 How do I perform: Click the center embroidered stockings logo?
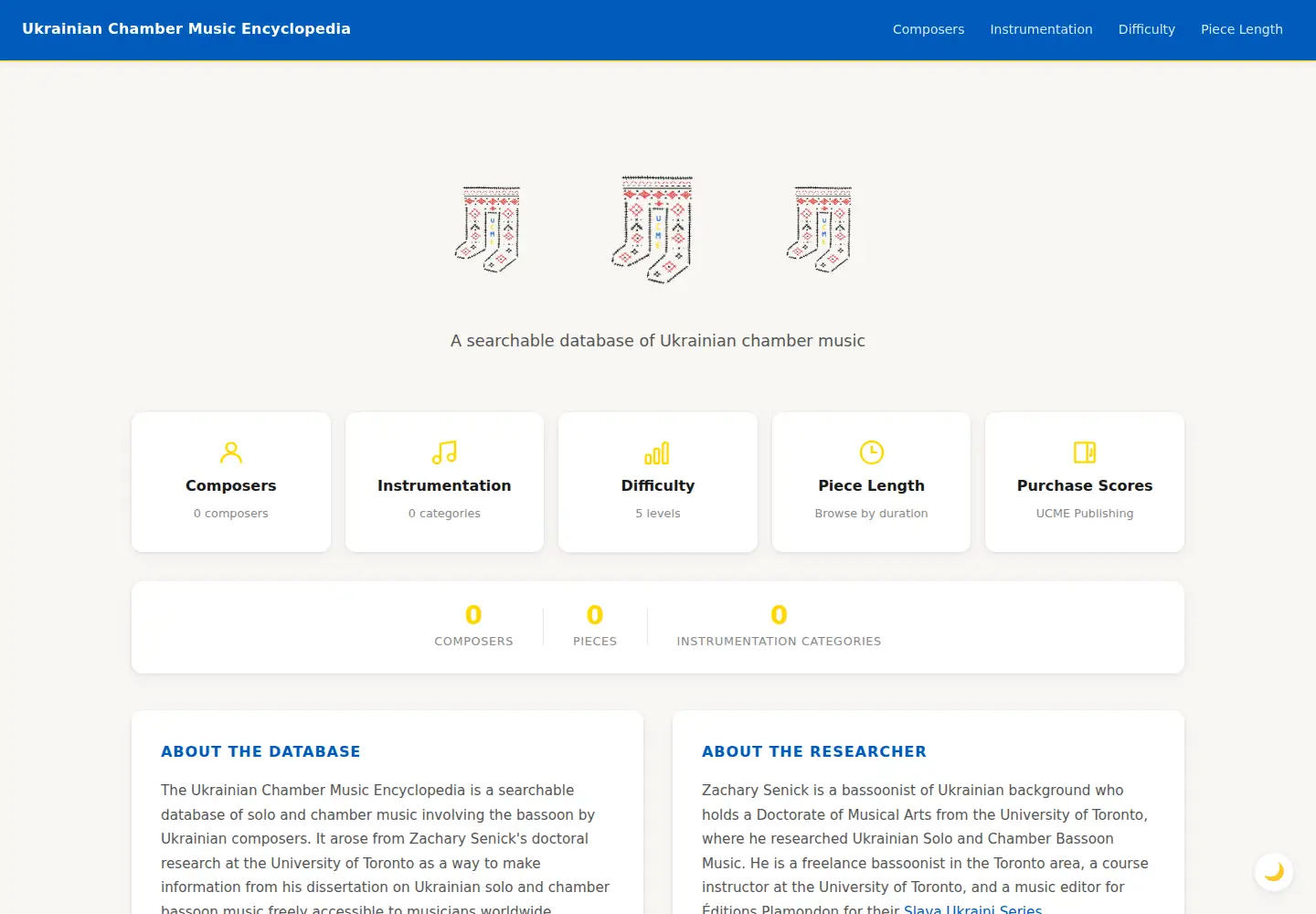click(x=653, y=229)
